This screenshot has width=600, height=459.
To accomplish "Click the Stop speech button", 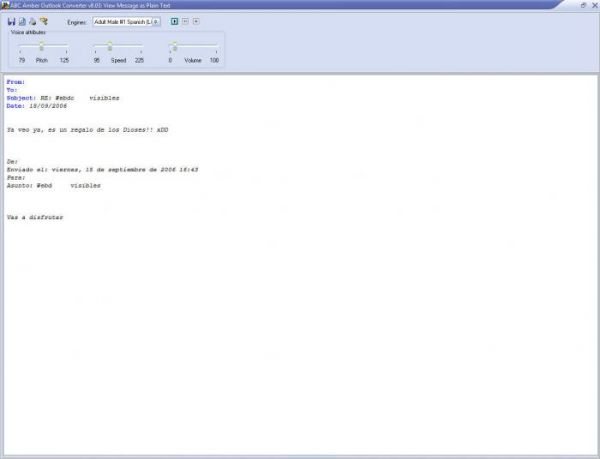I will [x=196, y=21].
